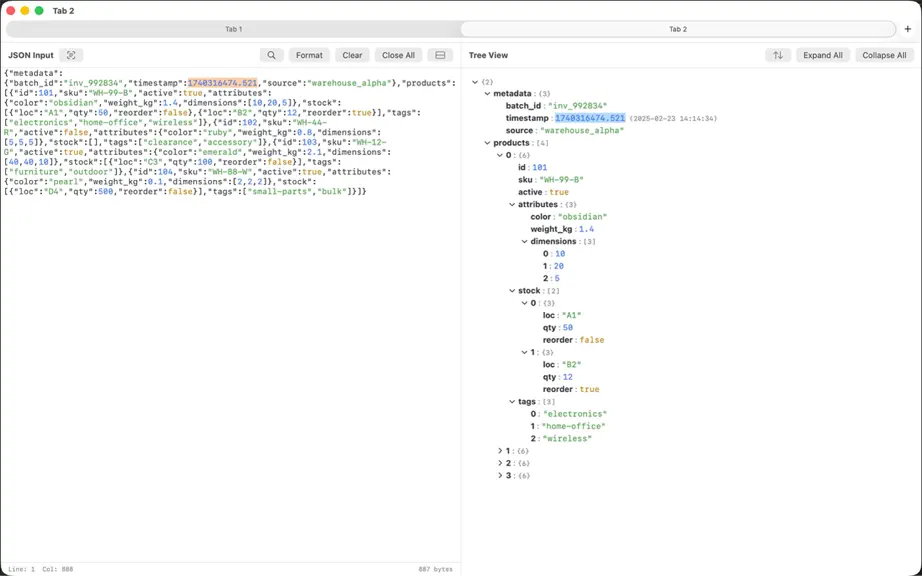
Task: Select the batch_id row in tree
Action: pyautogui.click(x=556, y=106)
